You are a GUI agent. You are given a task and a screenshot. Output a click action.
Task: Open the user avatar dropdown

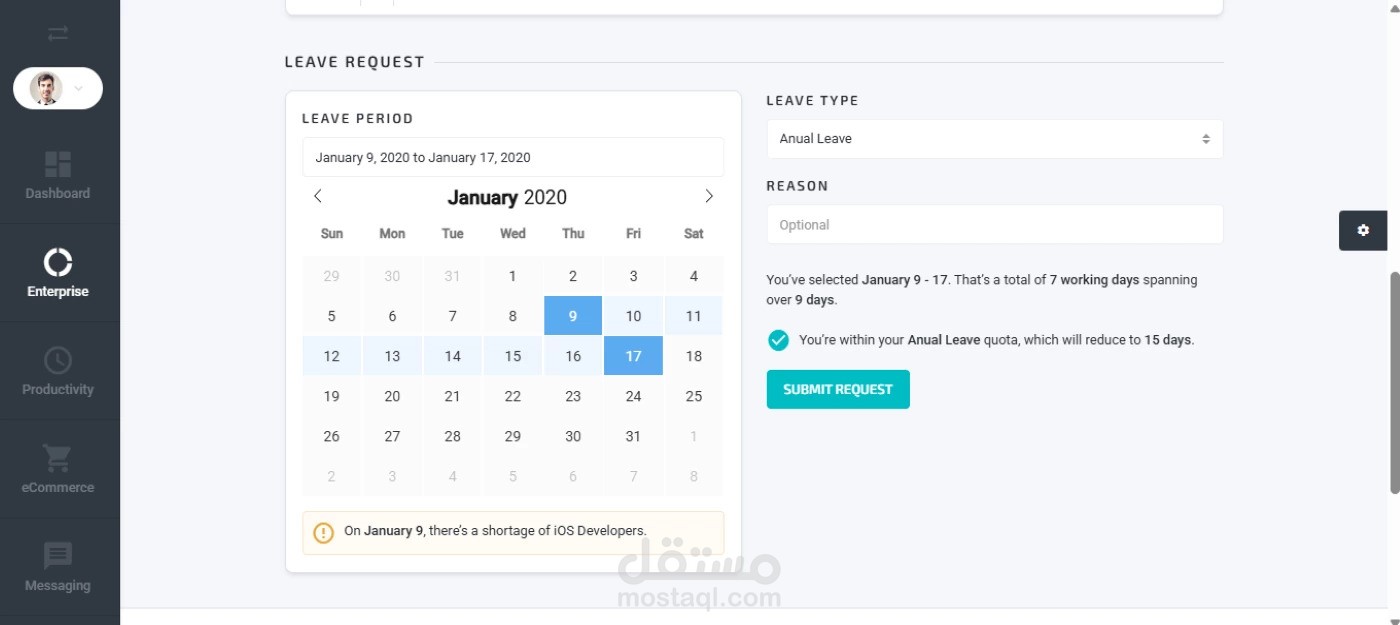click(58, 88)
